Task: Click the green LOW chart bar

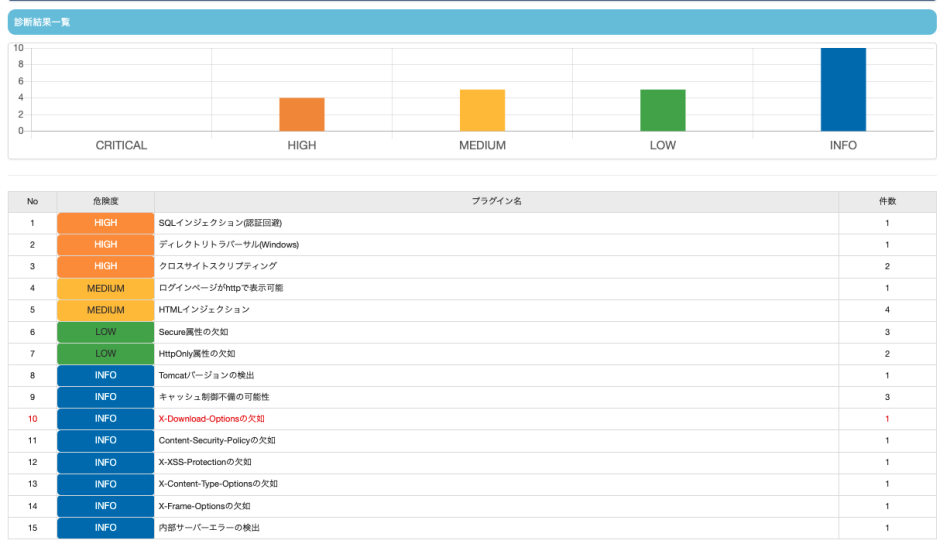Action: click(x=663, y=110)
